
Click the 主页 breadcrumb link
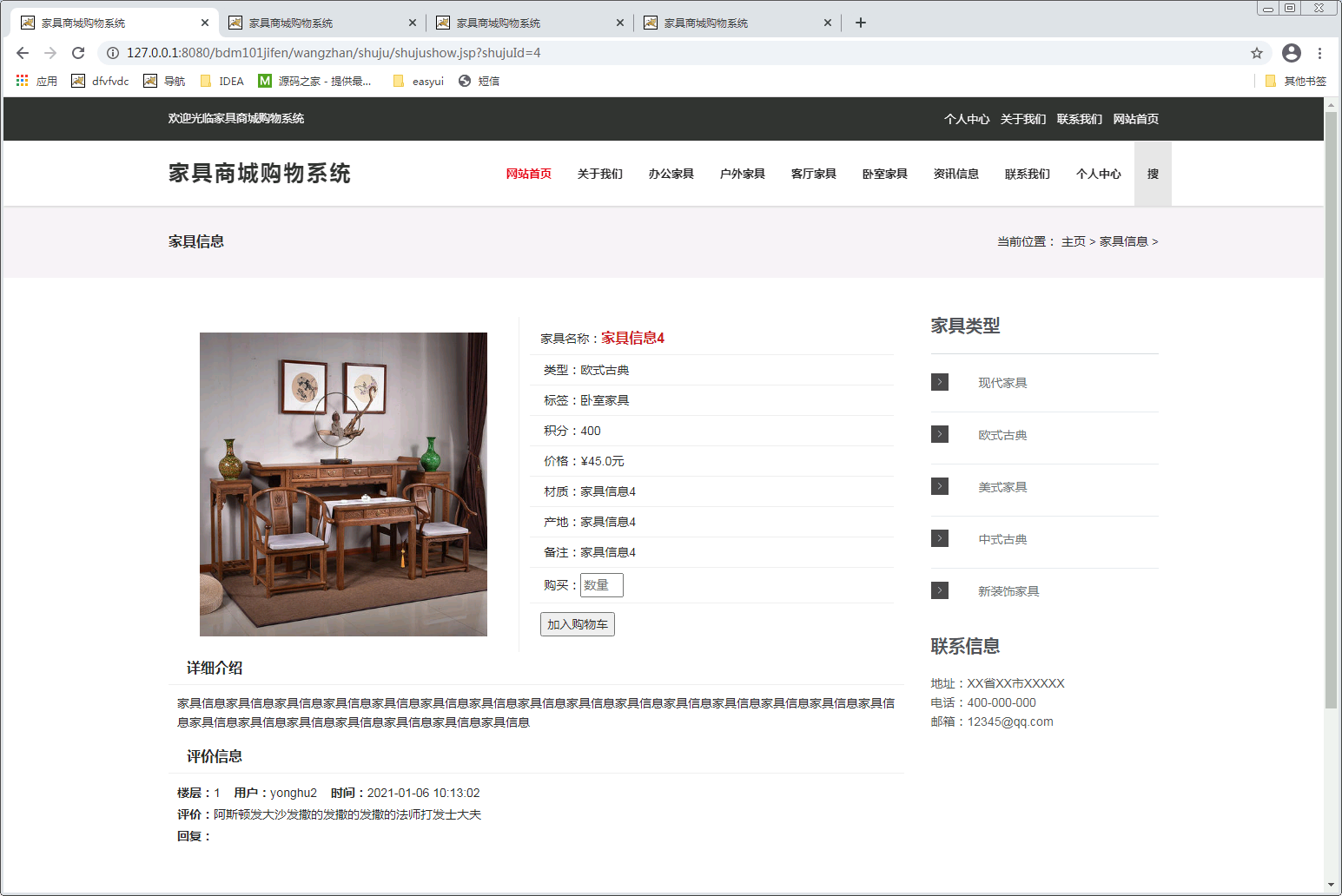coord(1074,241)
